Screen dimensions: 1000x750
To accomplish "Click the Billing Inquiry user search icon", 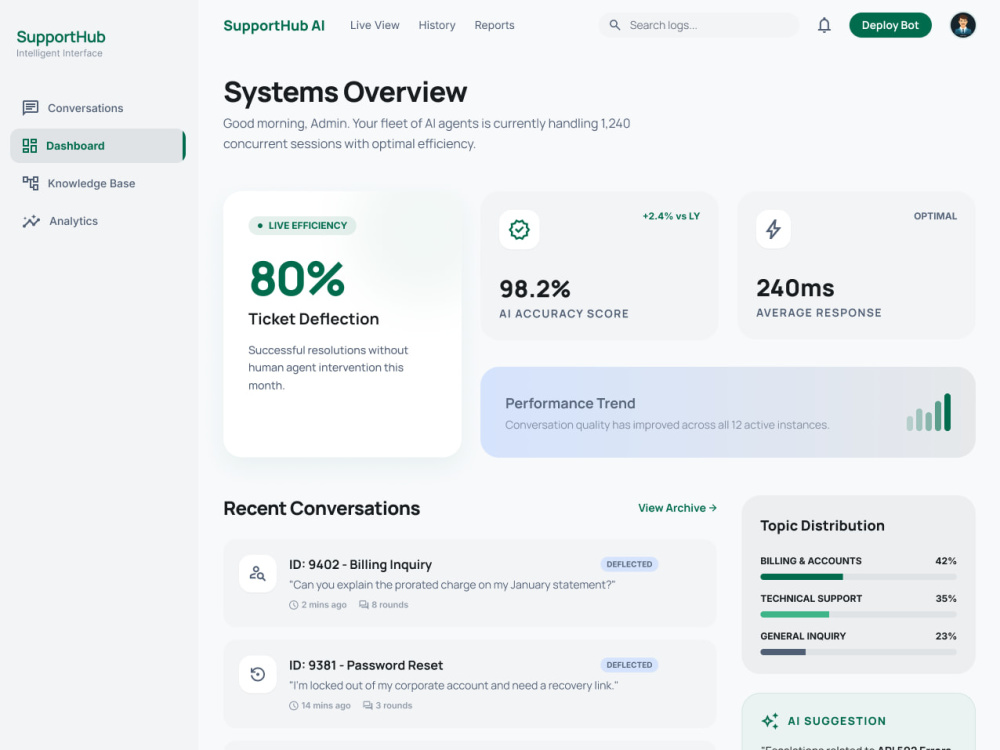I will coord(258,573).
